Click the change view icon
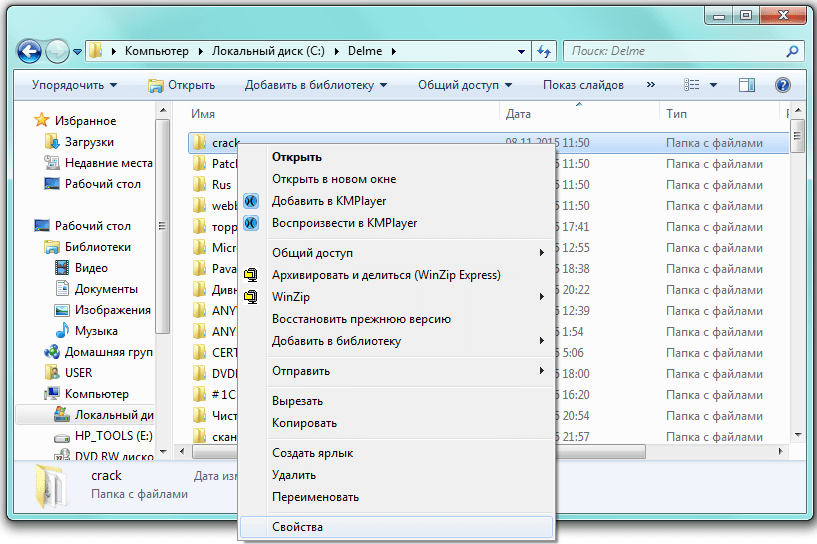This screenshot has width=817, height=544. pyautogui.click(x=691, y=84)
